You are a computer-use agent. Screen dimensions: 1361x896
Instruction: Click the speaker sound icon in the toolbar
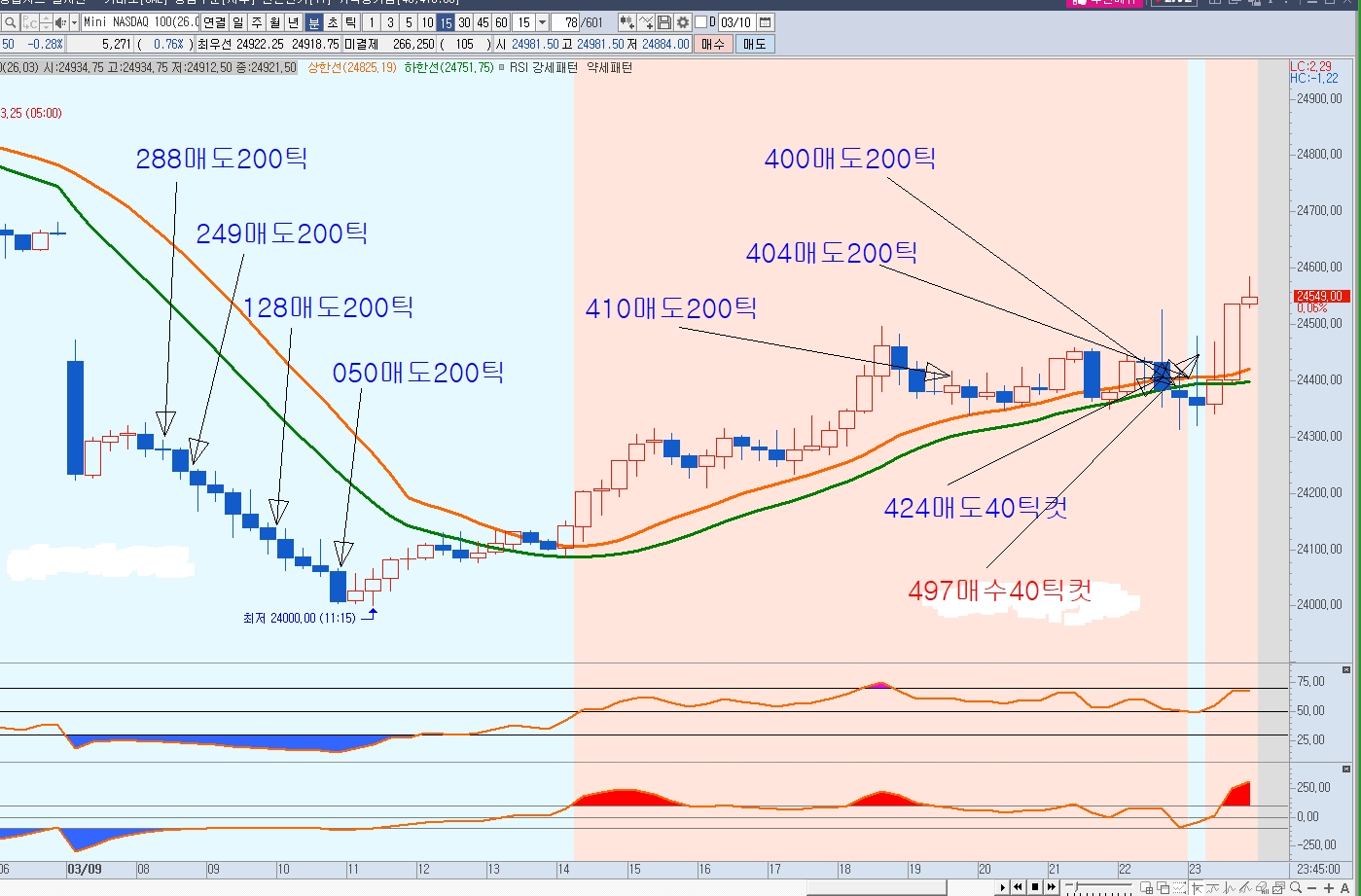(59, 22)
